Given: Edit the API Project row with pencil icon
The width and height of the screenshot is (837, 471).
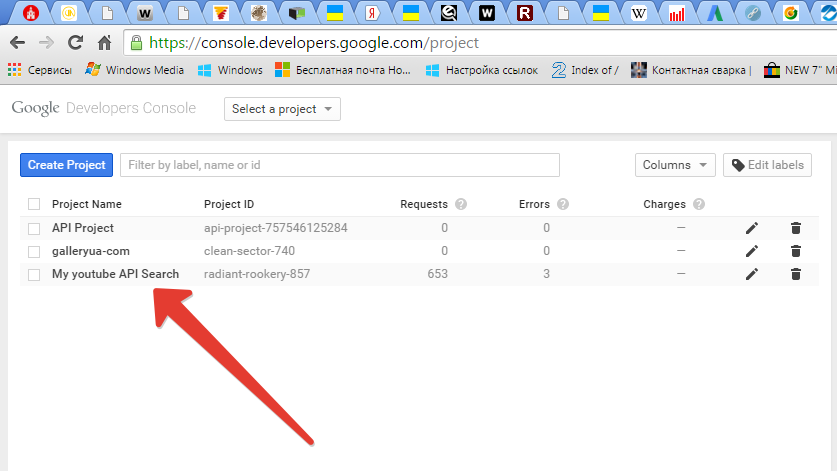Looking at the screenshot, I should pos(752,228).
